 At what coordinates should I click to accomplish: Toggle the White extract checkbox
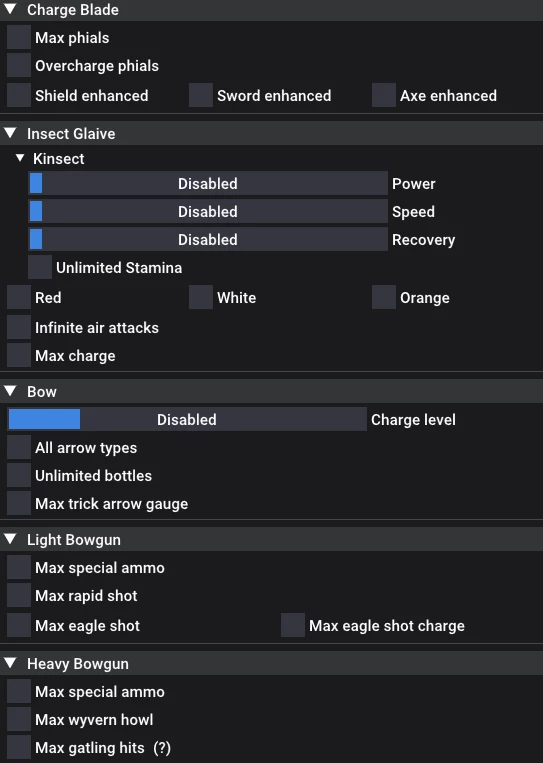coord(201,297)
